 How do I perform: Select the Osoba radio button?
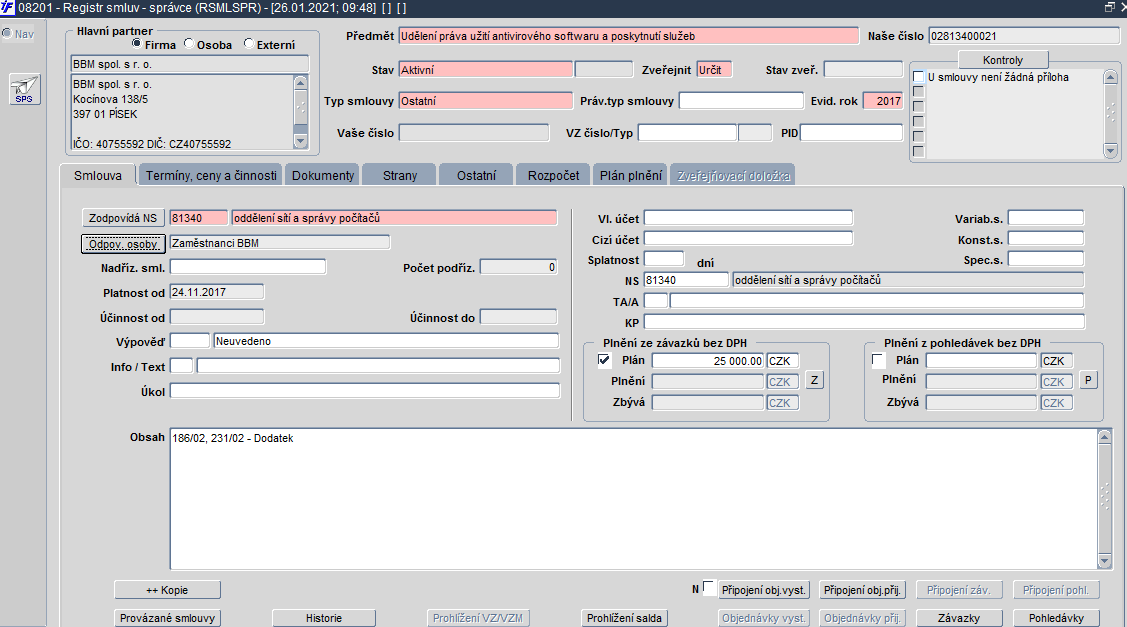(188, 44)
